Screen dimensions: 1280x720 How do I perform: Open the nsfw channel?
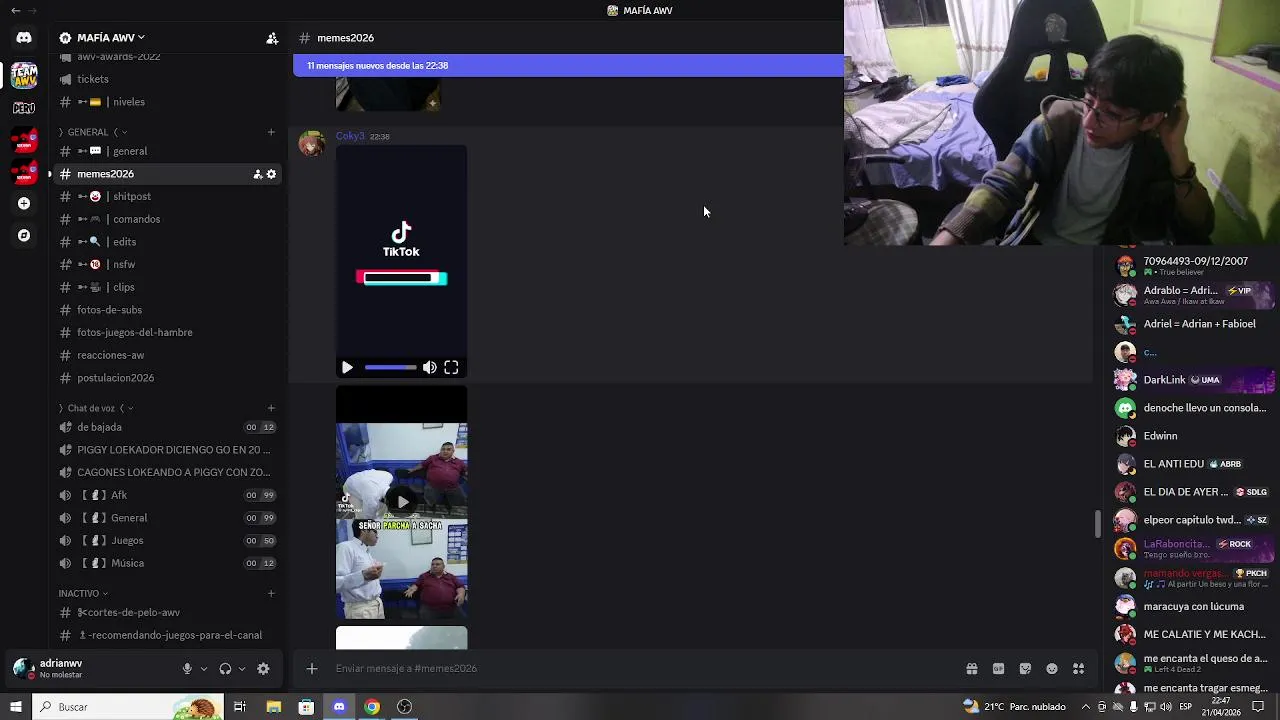pyautogui.click(x=169, y=264)
